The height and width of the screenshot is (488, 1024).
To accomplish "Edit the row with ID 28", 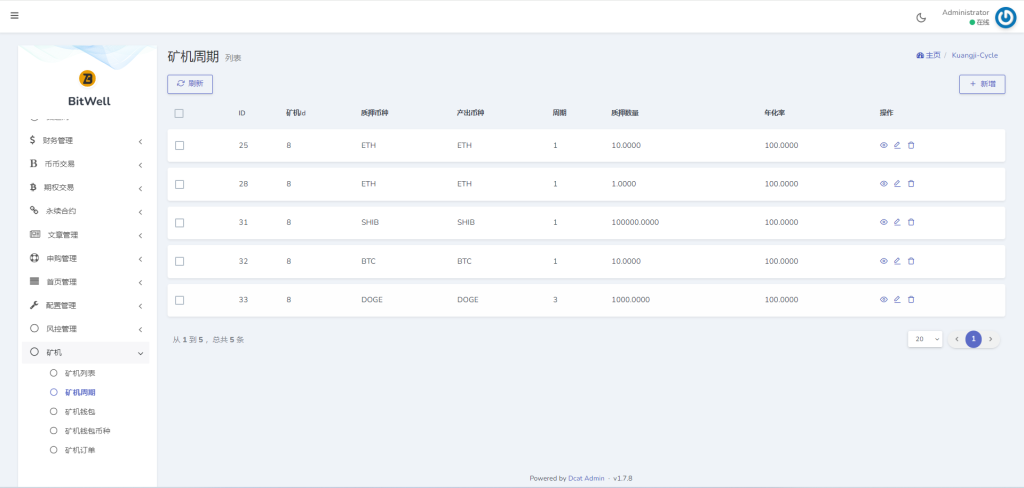I will (897, 184).
